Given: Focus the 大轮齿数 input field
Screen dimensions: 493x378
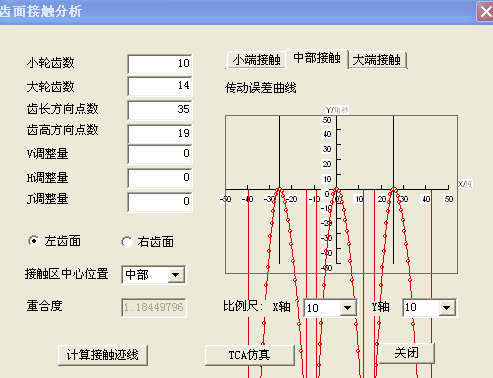Looking at the screenshot, I should point(160,86).
